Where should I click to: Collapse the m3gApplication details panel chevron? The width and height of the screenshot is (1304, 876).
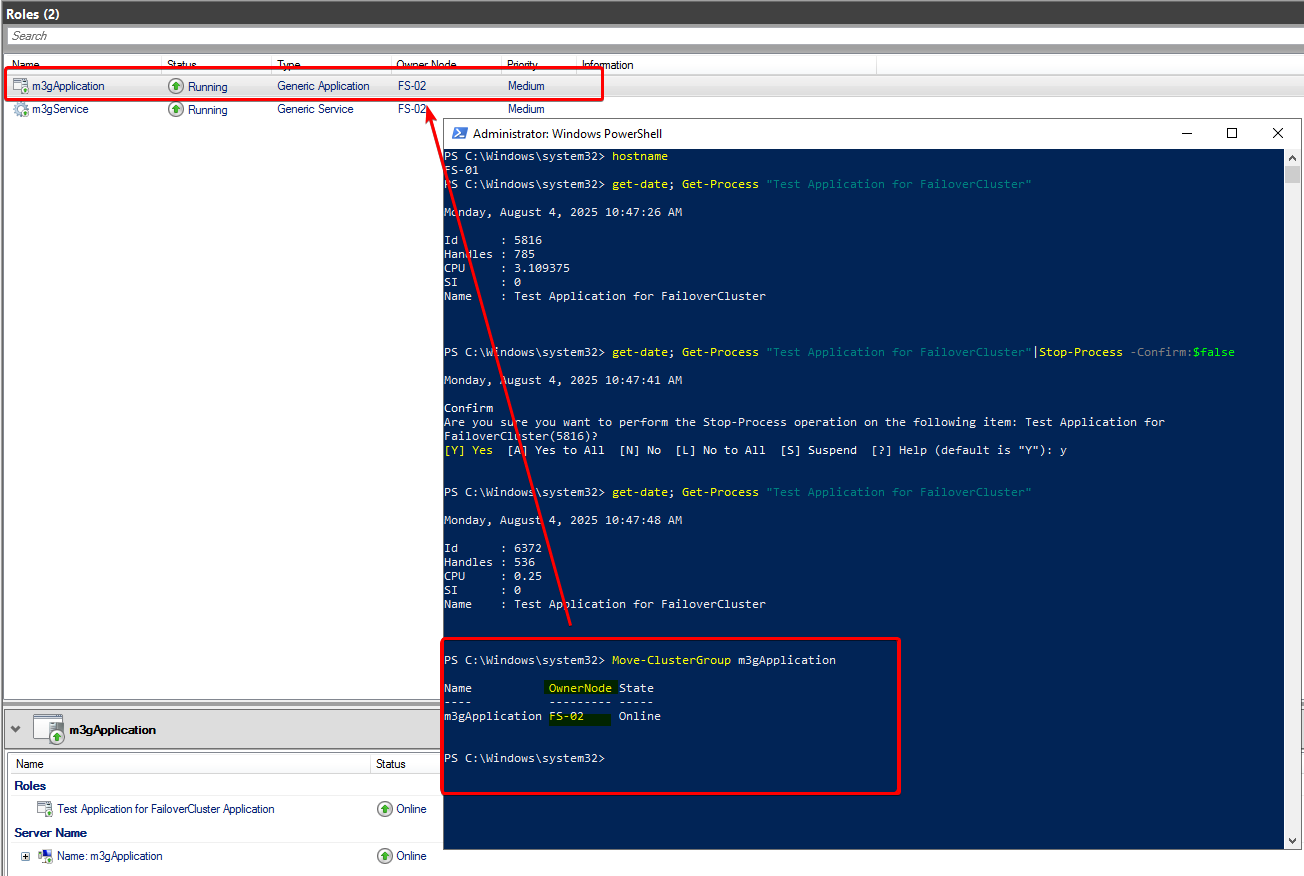[x=15, y=729]
